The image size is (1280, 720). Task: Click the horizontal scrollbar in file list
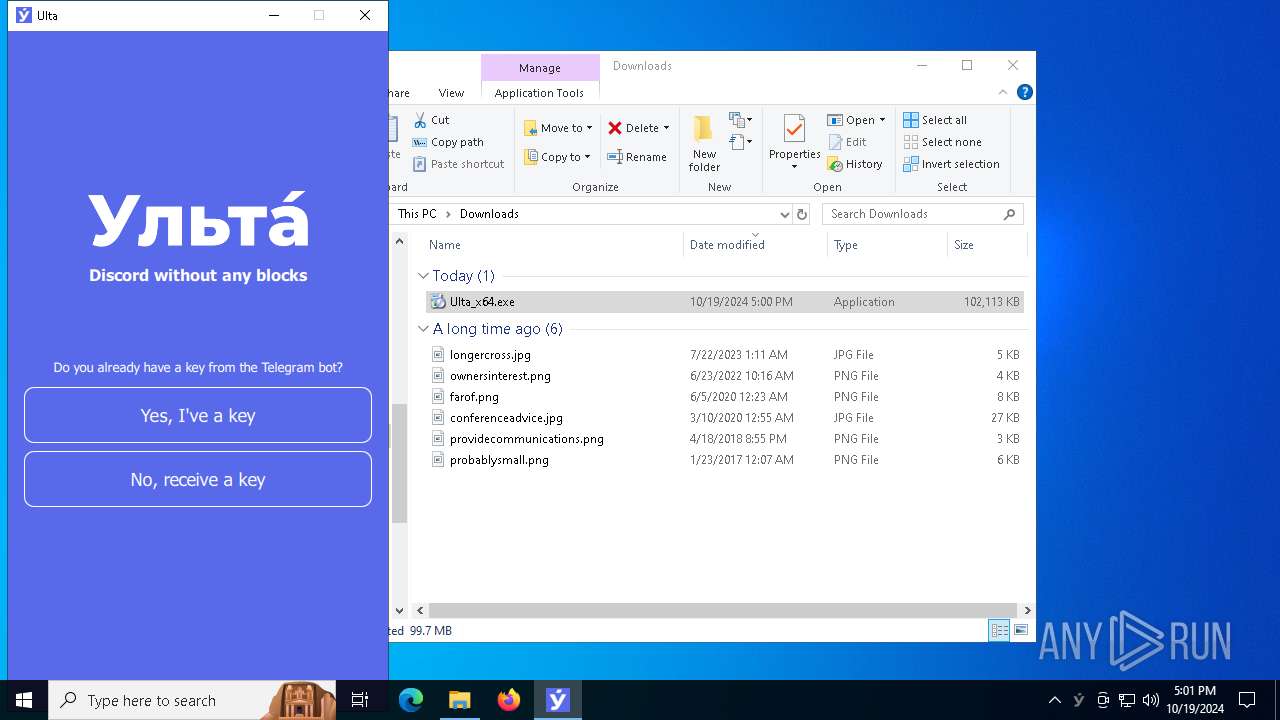coord(722,610)
